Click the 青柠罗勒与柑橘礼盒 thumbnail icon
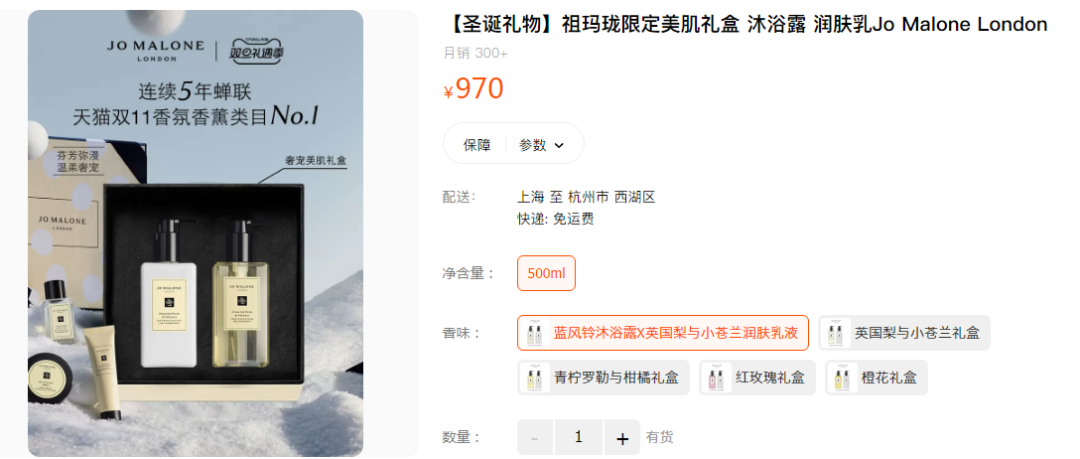 [534, 378]
